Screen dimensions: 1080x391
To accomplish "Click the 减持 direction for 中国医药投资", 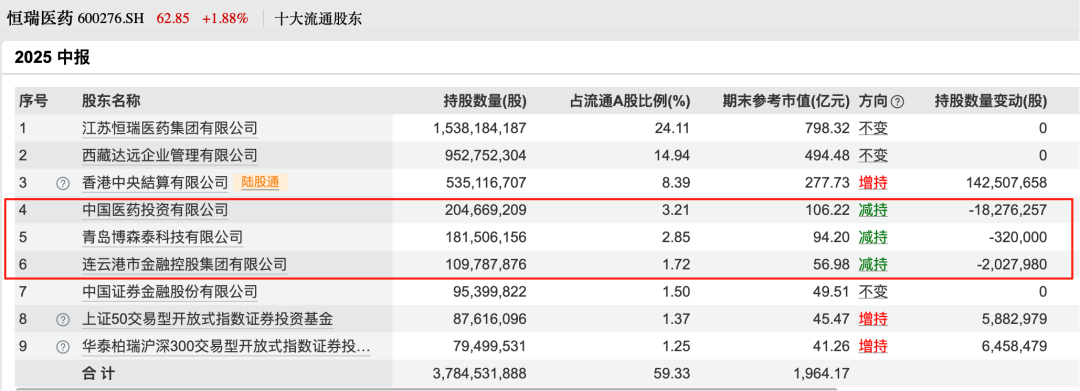I will 873,210.
